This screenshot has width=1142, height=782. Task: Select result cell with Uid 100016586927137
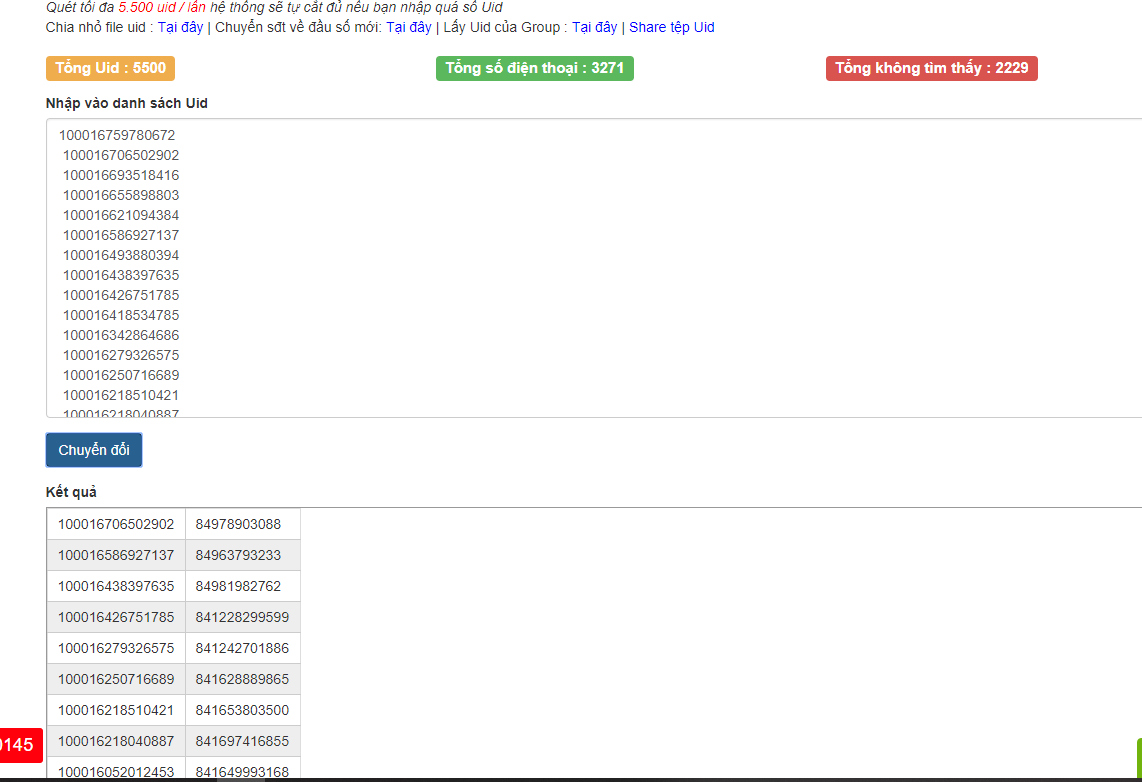click(116, 555)
